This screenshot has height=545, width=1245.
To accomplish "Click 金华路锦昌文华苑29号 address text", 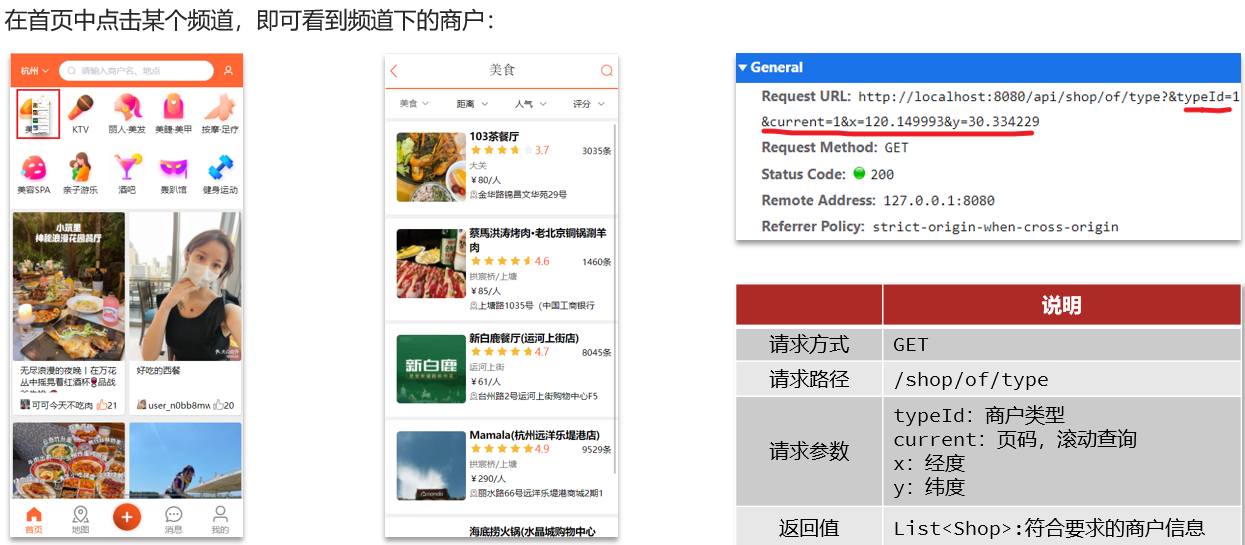I will pyautogui.click(x=522, y=194).
